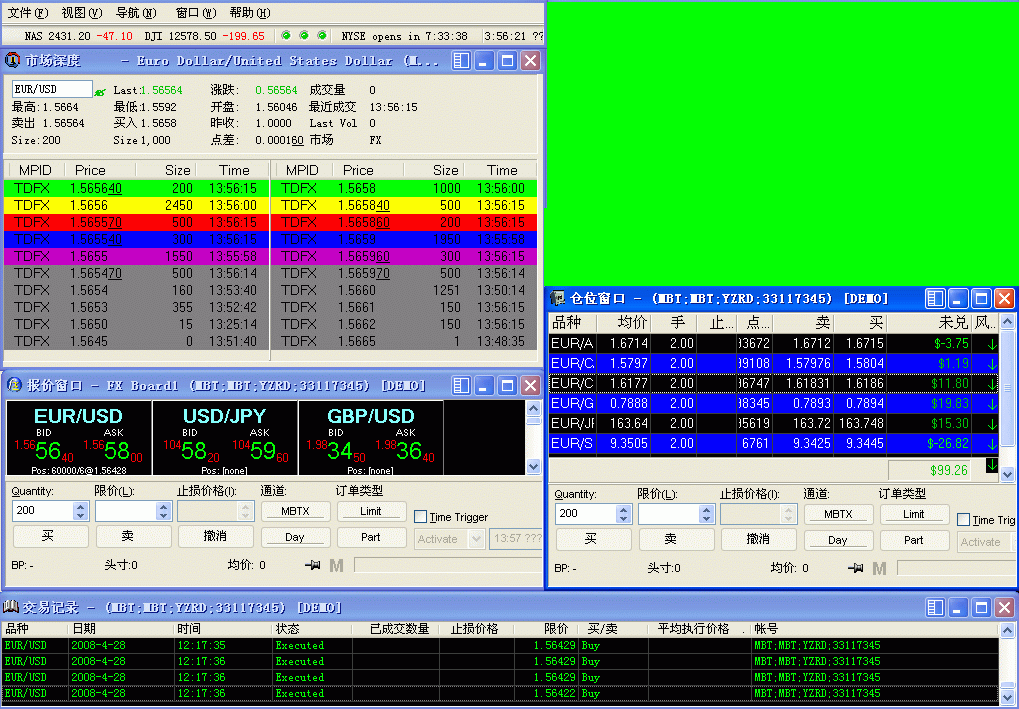Click the first green status light in toolbar
This screenshot has width=1019, height=709.
tap(286, 35)
